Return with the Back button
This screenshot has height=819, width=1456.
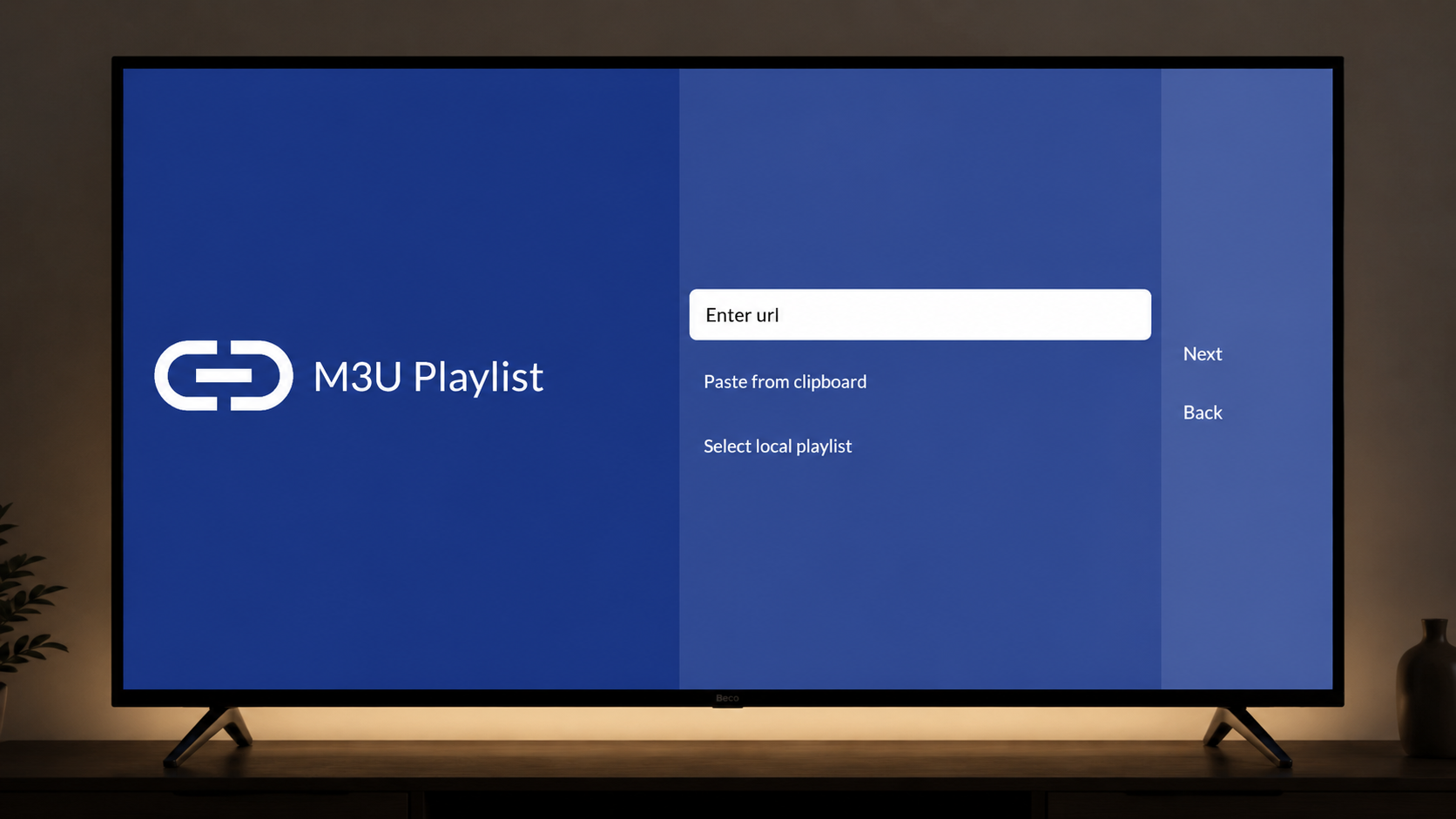tap(1203, 413)
